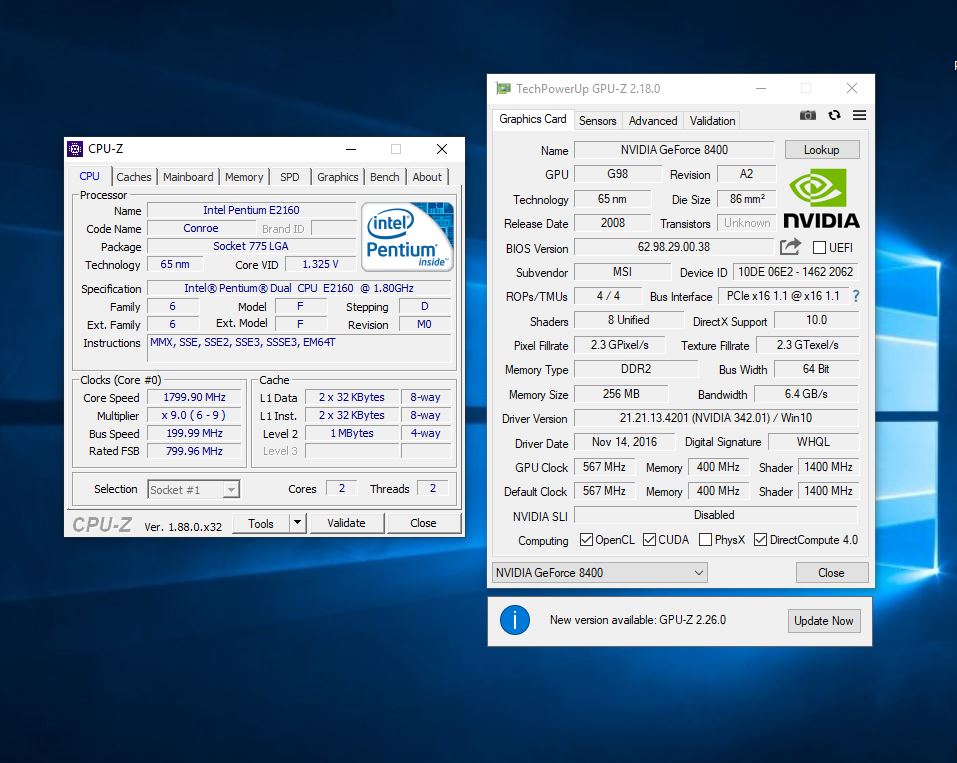This screenshot has height=763, width=957.
Task: Click the Driver Date value Nov 14, 2016
Action: coord(624,442)
